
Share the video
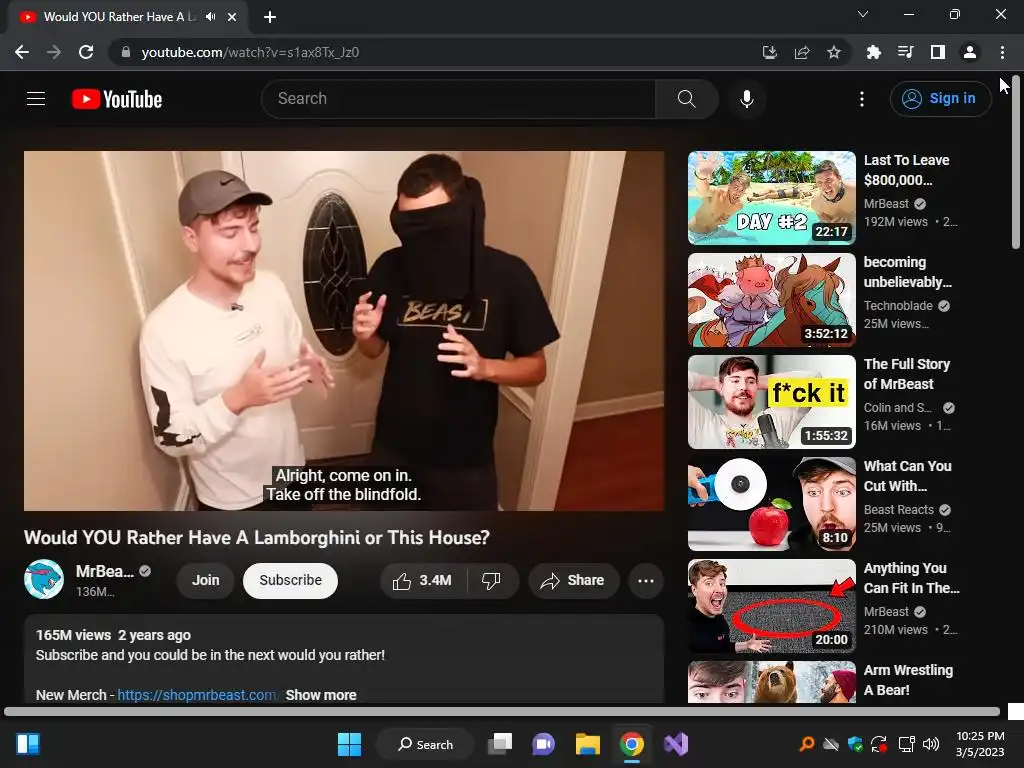573,581
